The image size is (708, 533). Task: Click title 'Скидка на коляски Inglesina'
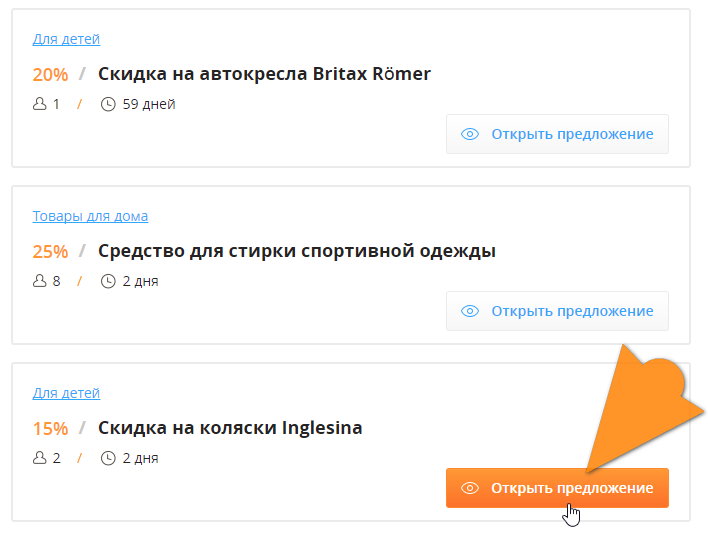pyautogui.click(x=230, y=428)
